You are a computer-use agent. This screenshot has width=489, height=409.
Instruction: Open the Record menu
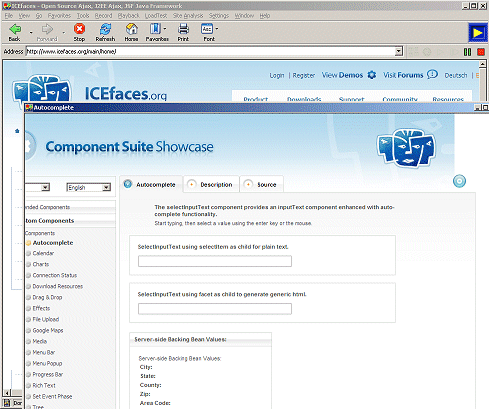103,16
